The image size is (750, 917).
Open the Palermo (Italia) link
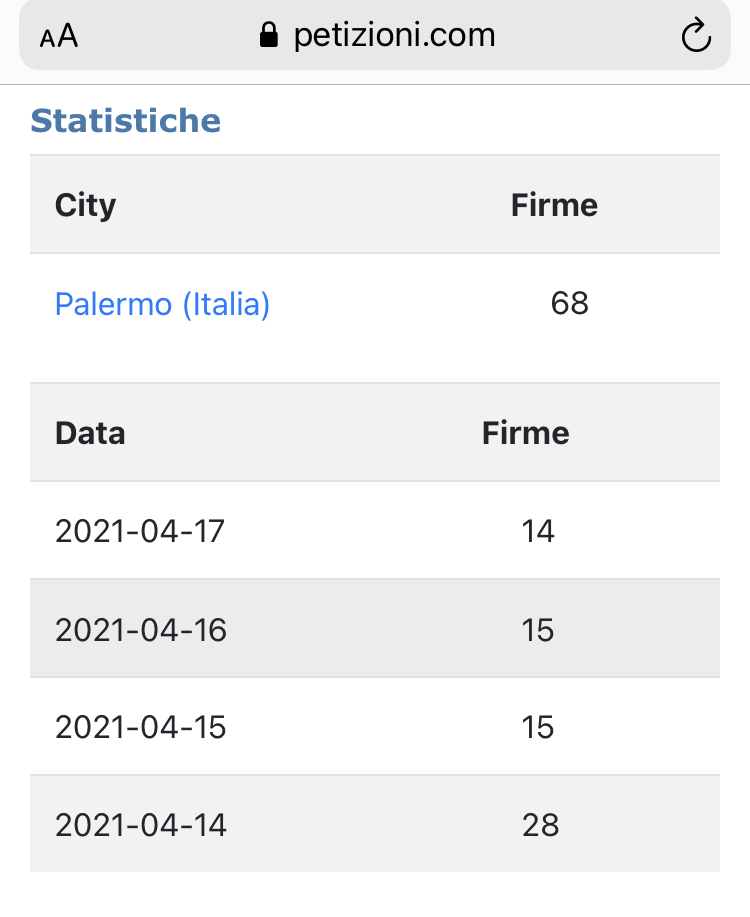pyautogui.click(x=162, y=304)
